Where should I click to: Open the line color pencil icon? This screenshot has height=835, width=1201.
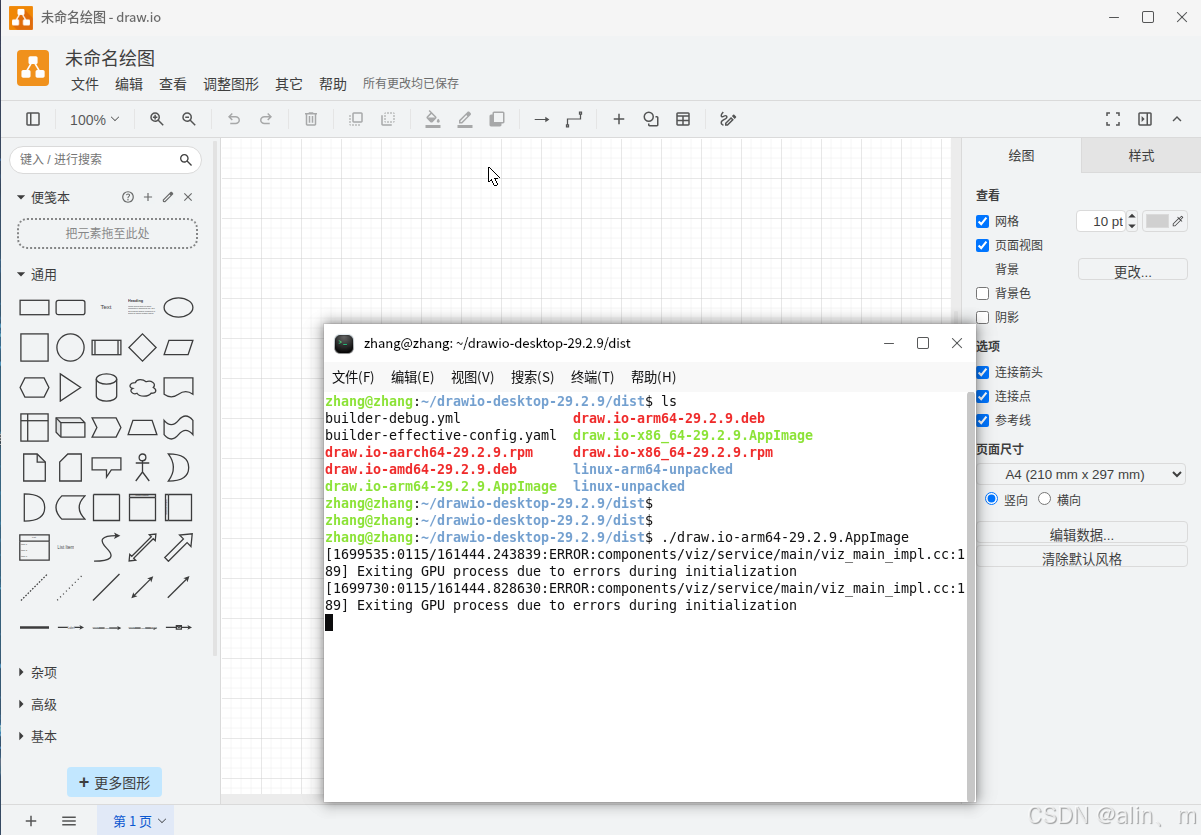pyautogui.click(x=465, y=119)
